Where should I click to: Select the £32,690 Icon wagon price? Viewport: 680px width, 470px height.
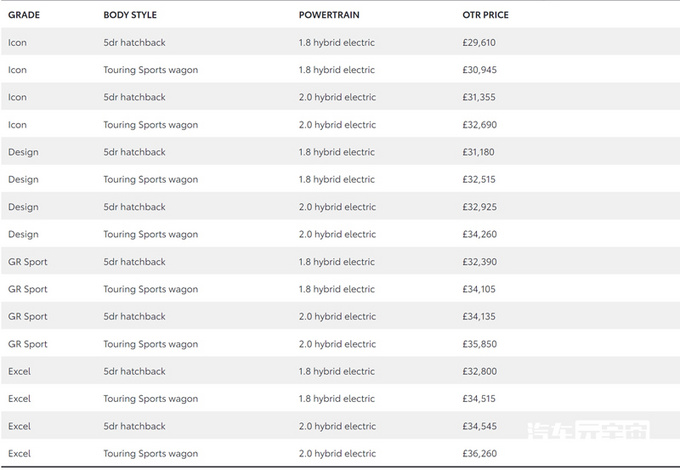473,125
